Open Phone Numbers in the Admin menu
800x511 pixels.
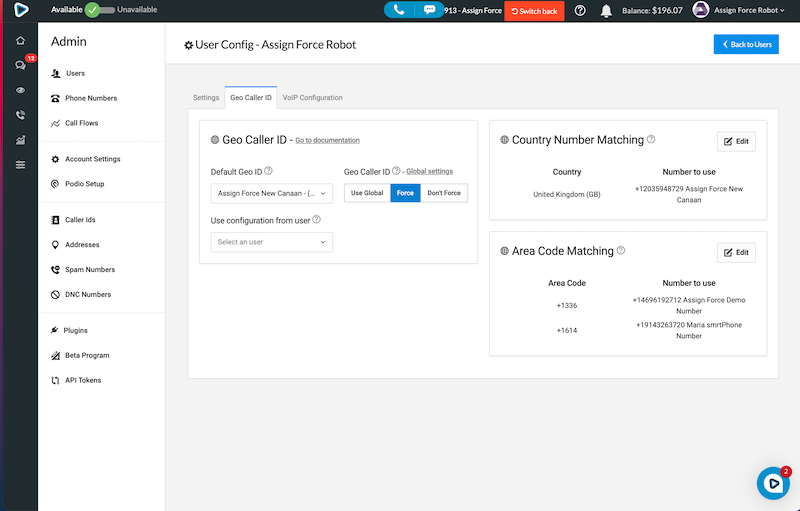coord(90,98)
